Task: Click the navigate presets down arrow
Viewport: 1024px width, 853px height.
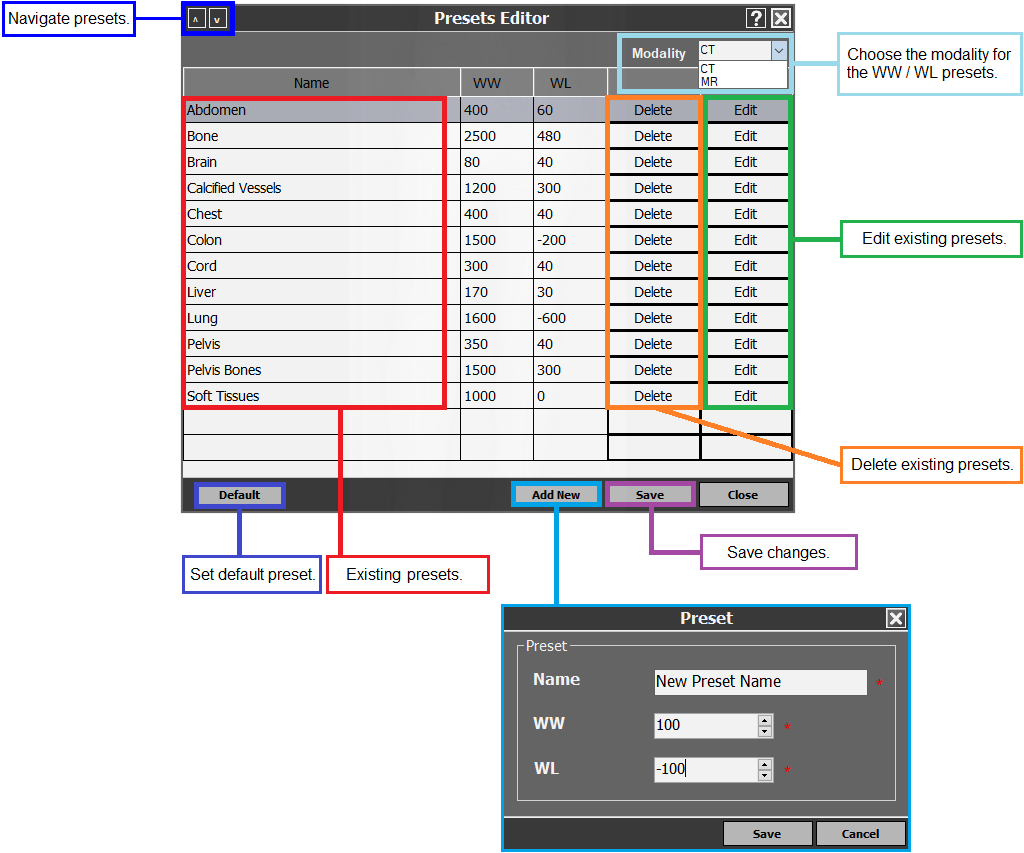Action: coord(218,19)
